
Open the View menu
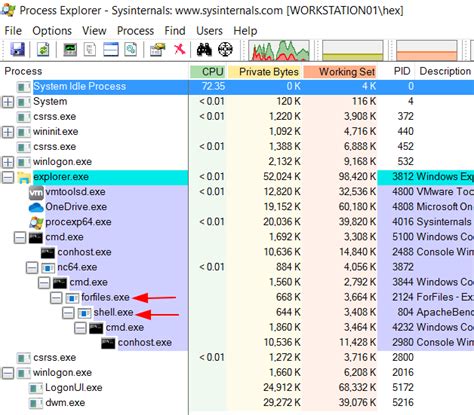pos(94,31)
